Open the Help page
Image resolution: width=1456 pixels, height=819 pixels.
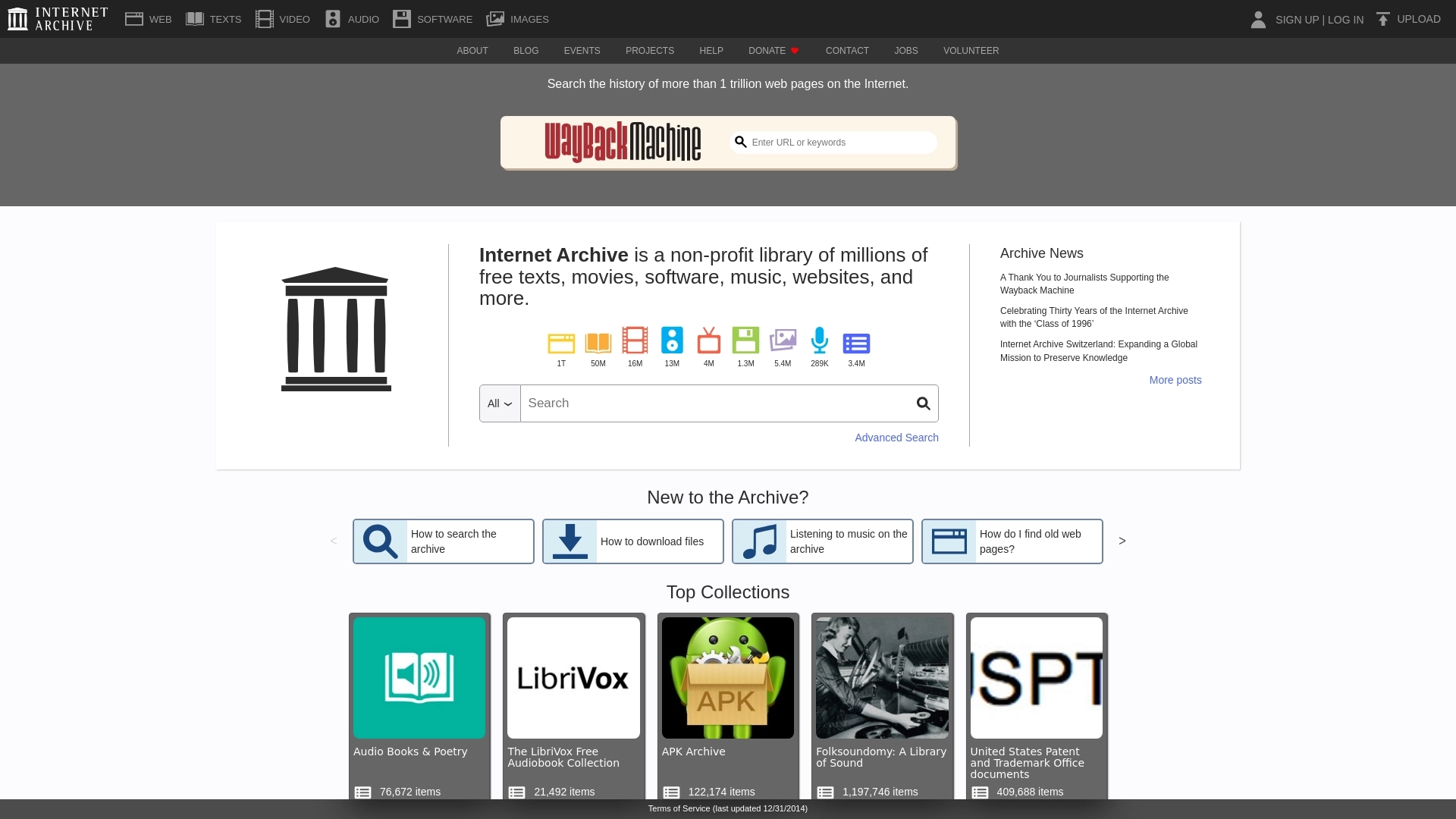pos(711,51)
